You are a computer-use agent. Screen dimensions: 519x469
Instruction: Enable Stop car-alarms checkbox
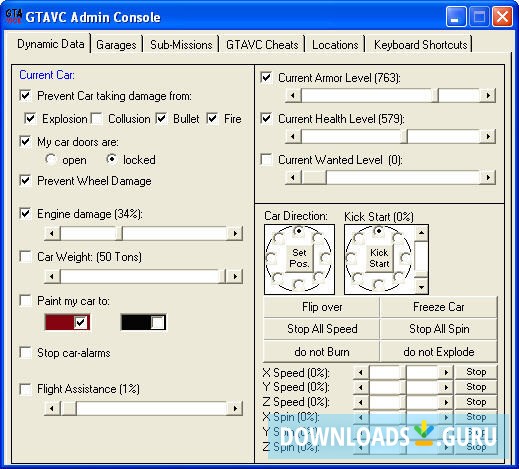tap(25, 353)
